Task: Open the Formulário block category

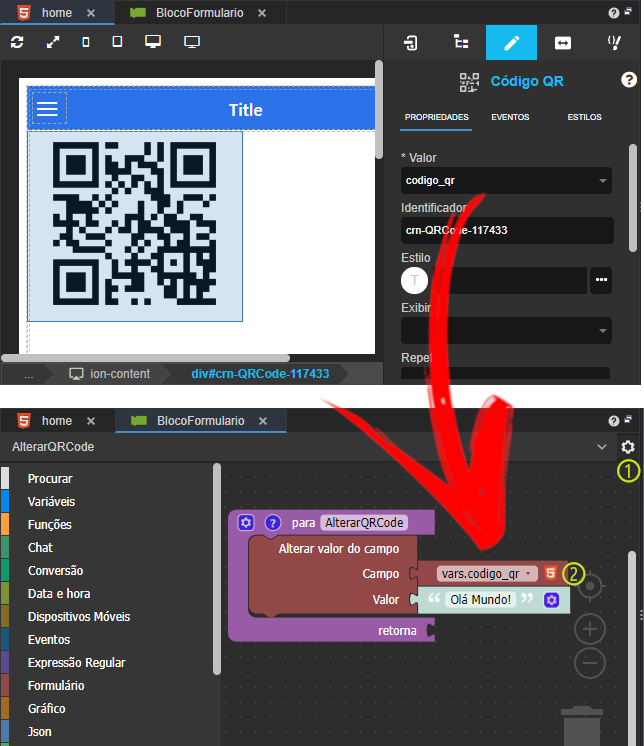Action: click(x=56, y=686)
